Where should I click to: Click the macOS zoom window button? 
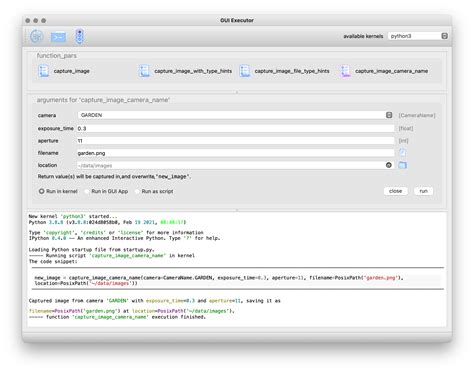tap(44, 21)
